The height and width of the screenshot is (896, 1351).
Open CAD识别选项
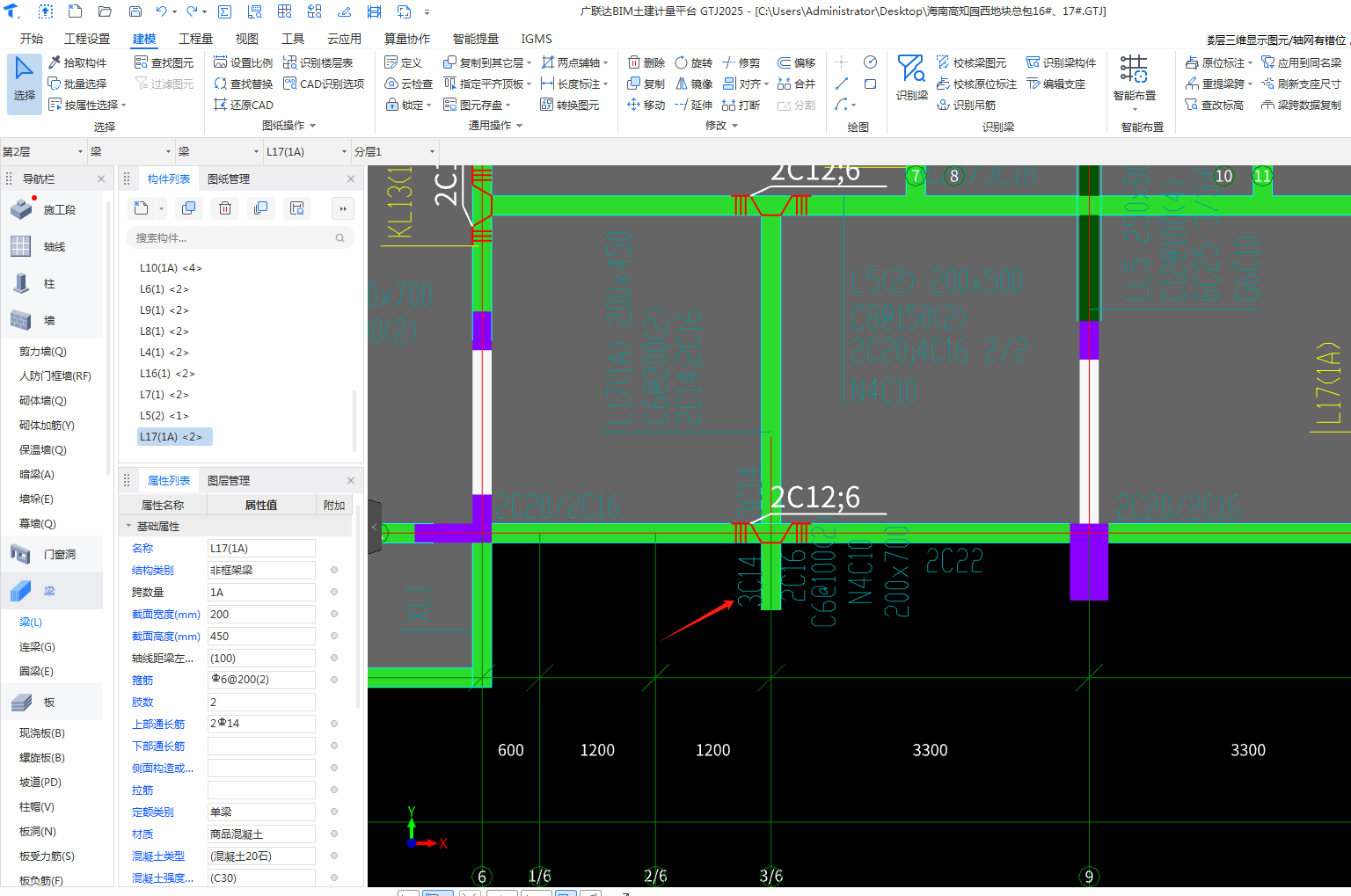tap(324, 84)
